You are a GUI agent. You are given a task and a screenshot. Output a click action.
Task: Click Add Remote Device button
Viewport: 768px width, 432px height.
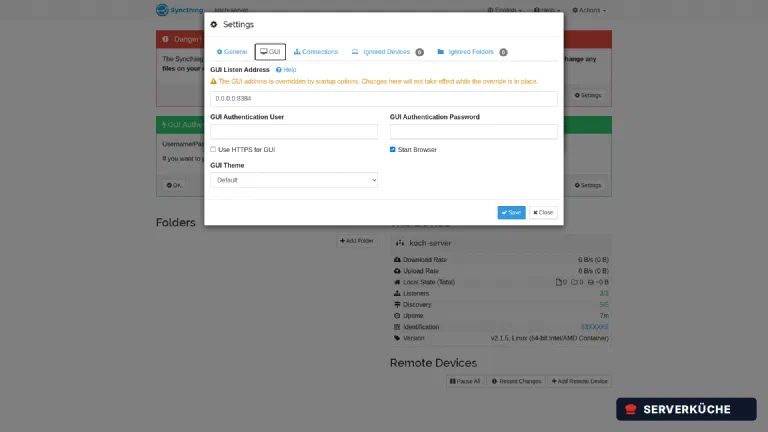[579, 381]
